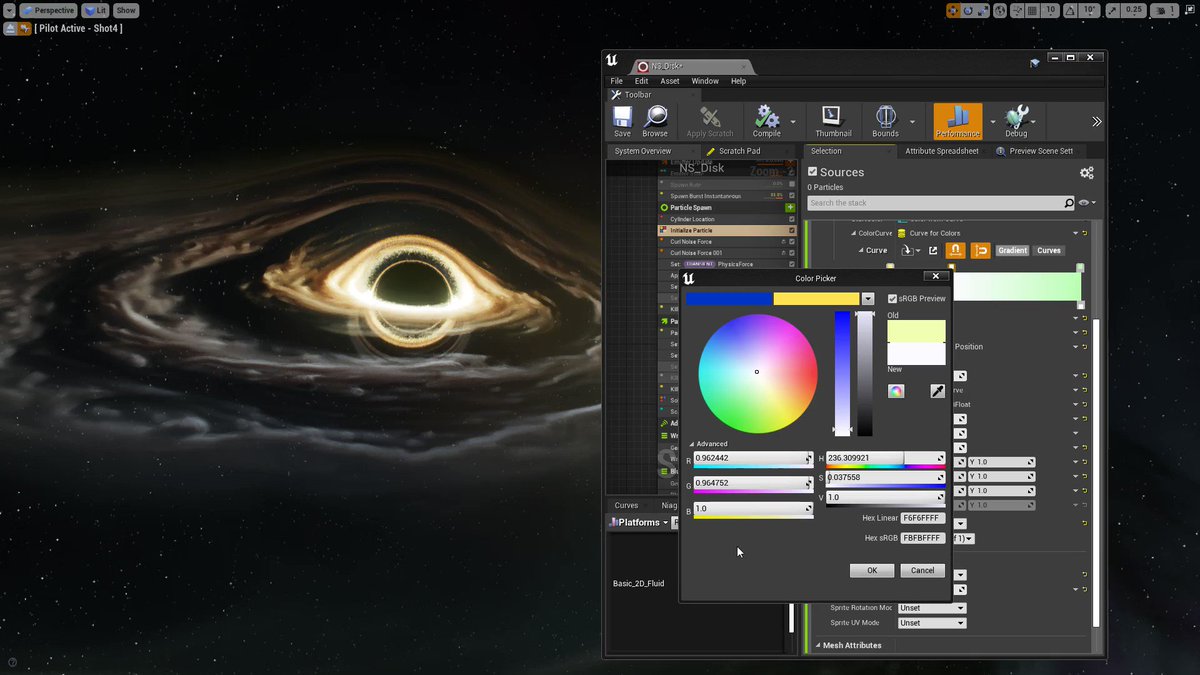Click the Lit view mode button
This screenshot has height=675, width=1200.
(95, 10)
